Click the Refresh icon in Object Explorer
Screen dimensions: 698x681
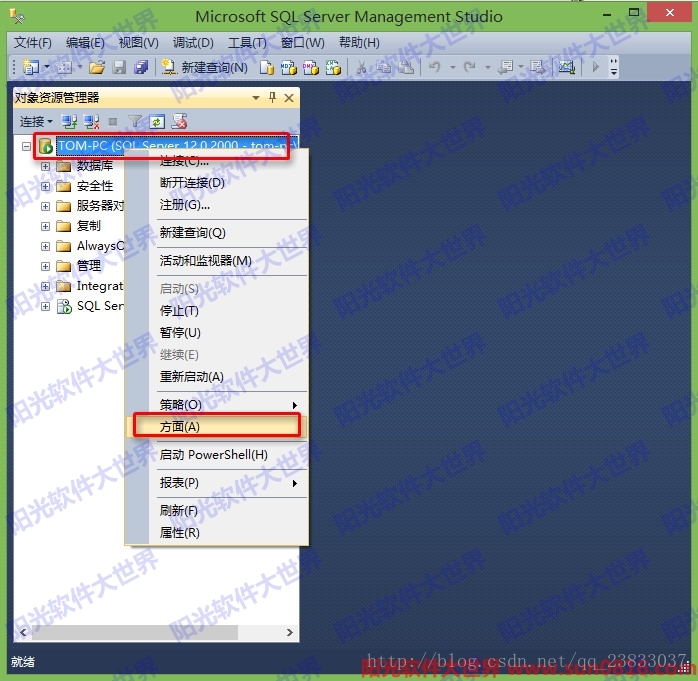[157, 122]
